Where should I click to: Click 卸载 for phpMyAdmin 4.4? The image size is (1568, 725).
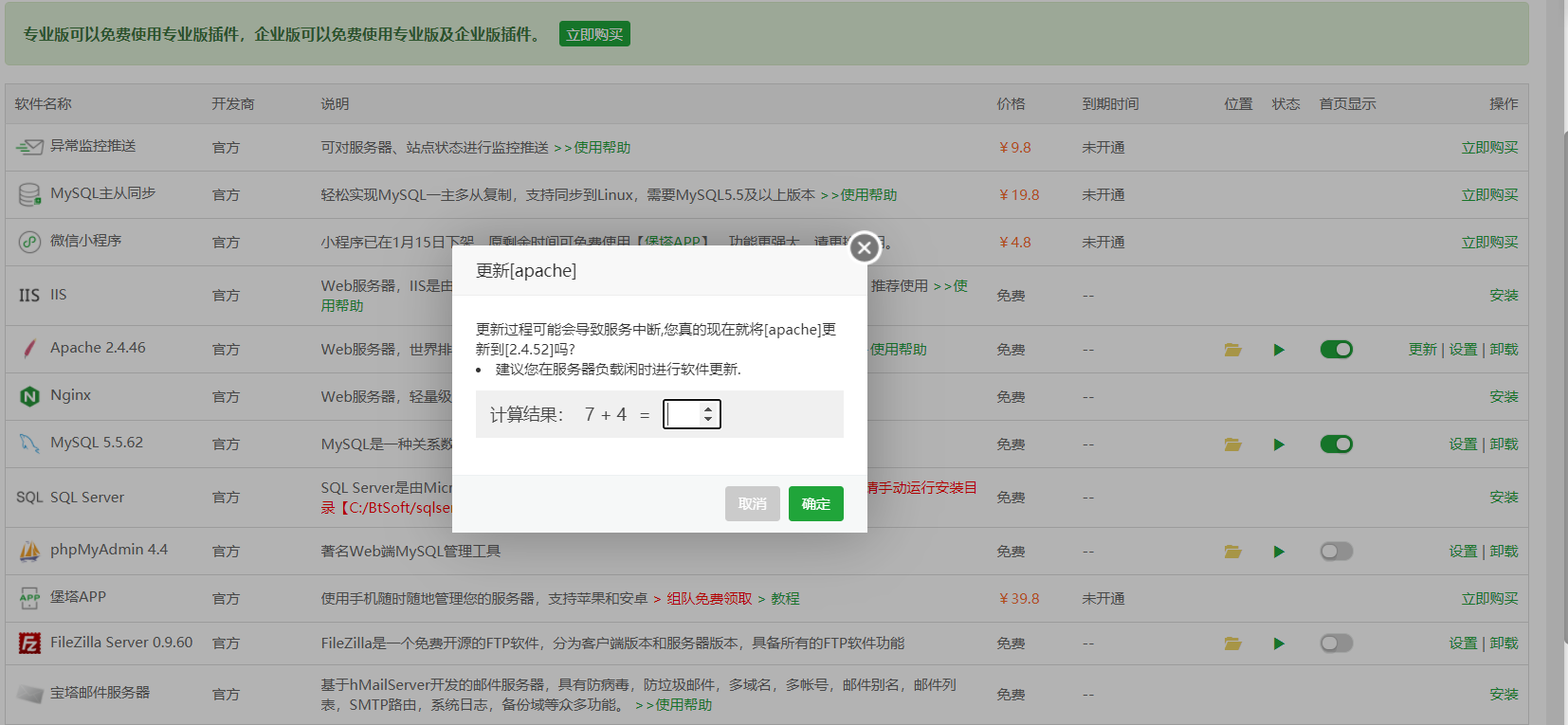[1504, 552]
